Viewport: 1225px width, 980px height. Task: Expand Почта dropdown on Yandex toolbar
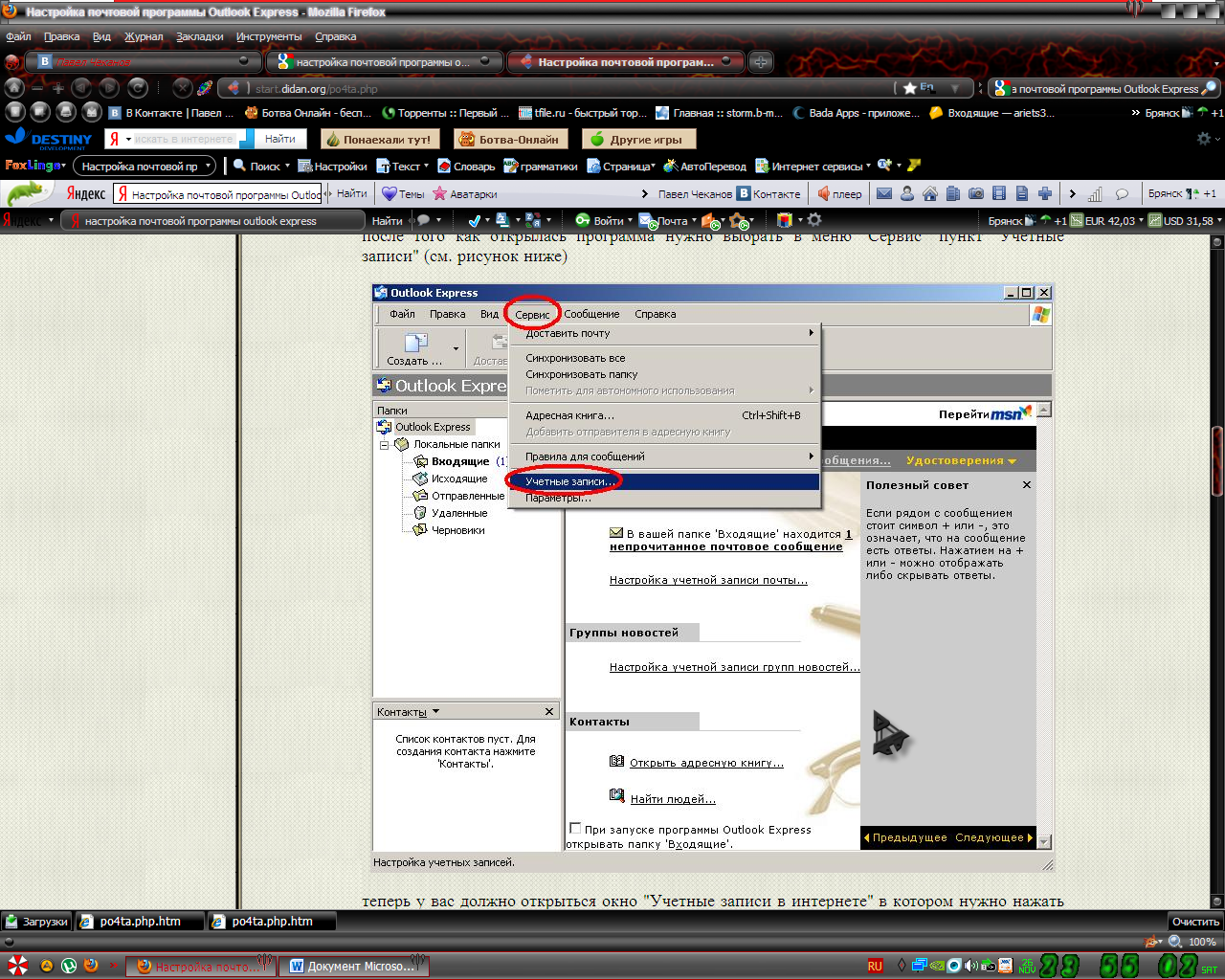point(694,220)
